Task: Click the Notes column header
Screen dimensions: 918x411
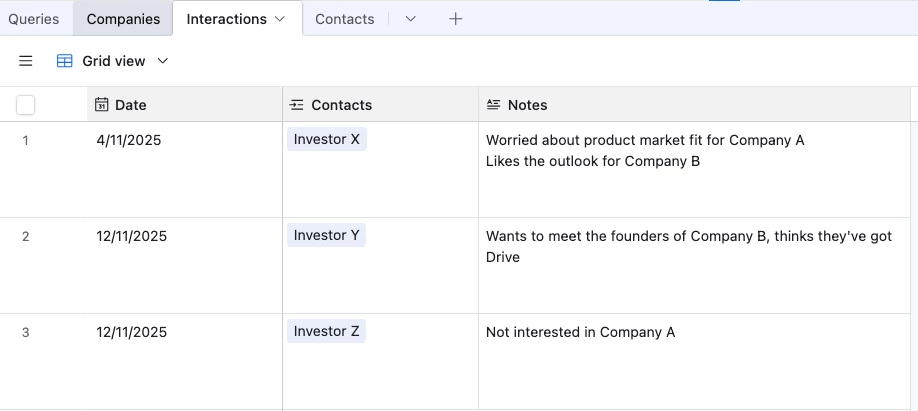Action: (528, 105)
